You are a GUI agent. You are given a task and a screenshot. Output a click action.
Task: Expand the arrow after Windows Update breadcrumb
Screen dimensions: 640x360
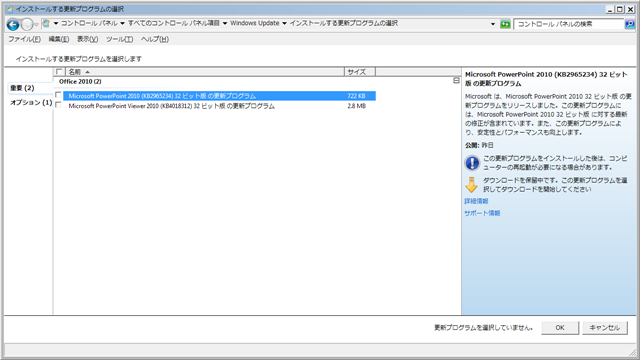click(284, 24)
